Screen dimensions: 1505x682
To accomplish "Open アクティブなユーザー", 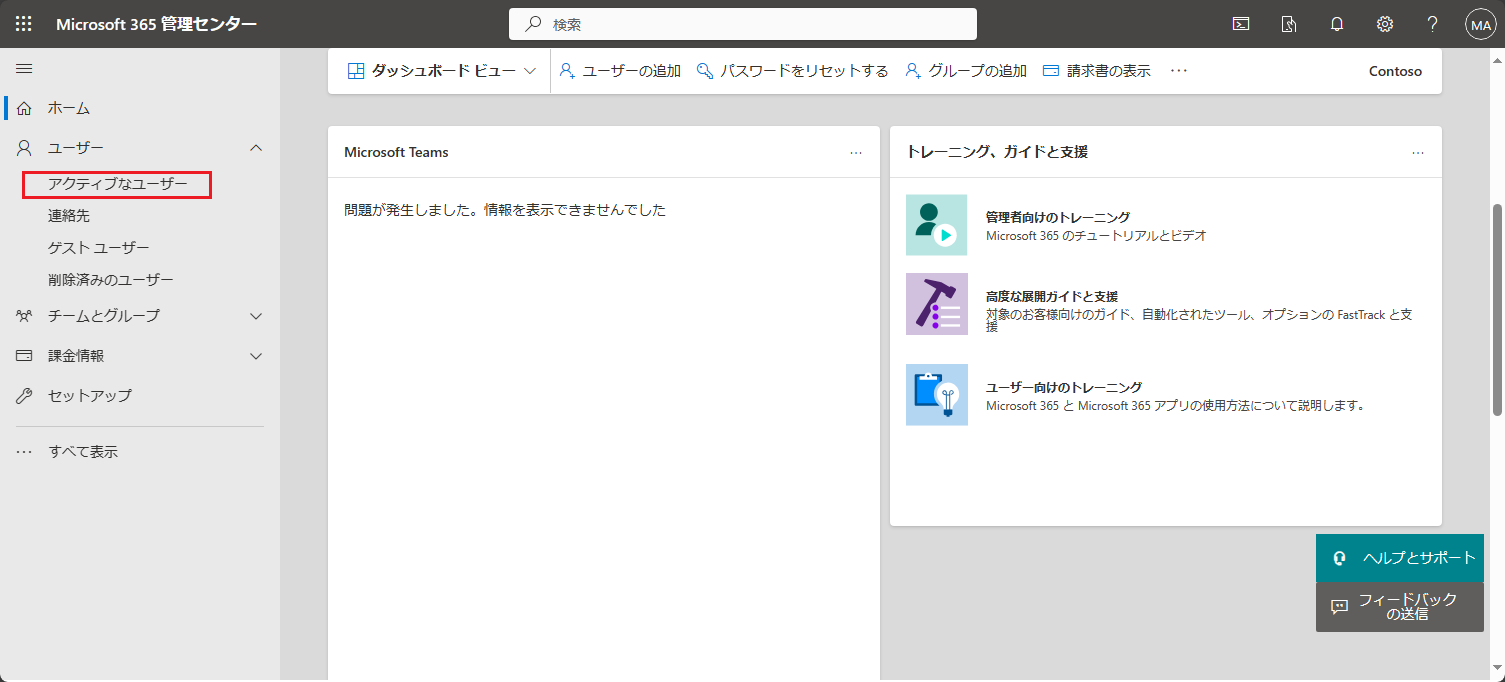I will click(x=118, y=184).
